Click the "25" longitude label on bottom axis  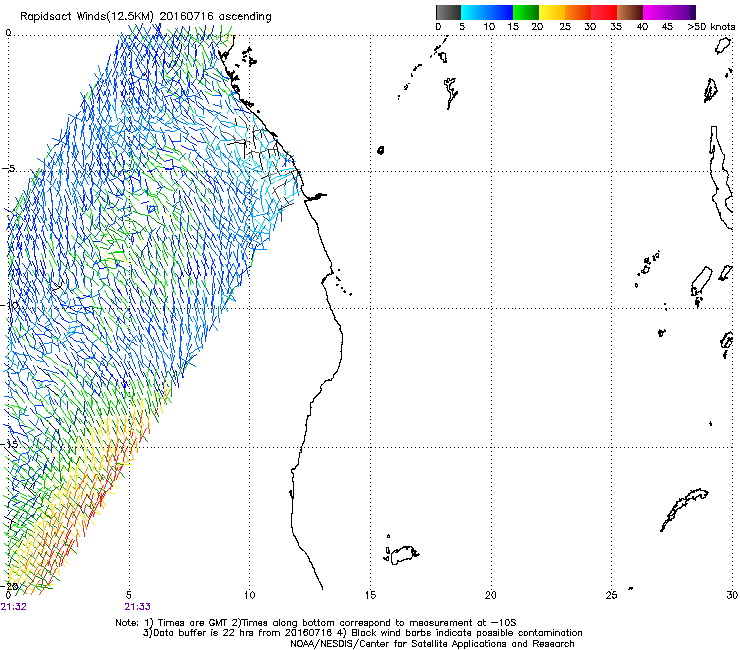[611, 595]
